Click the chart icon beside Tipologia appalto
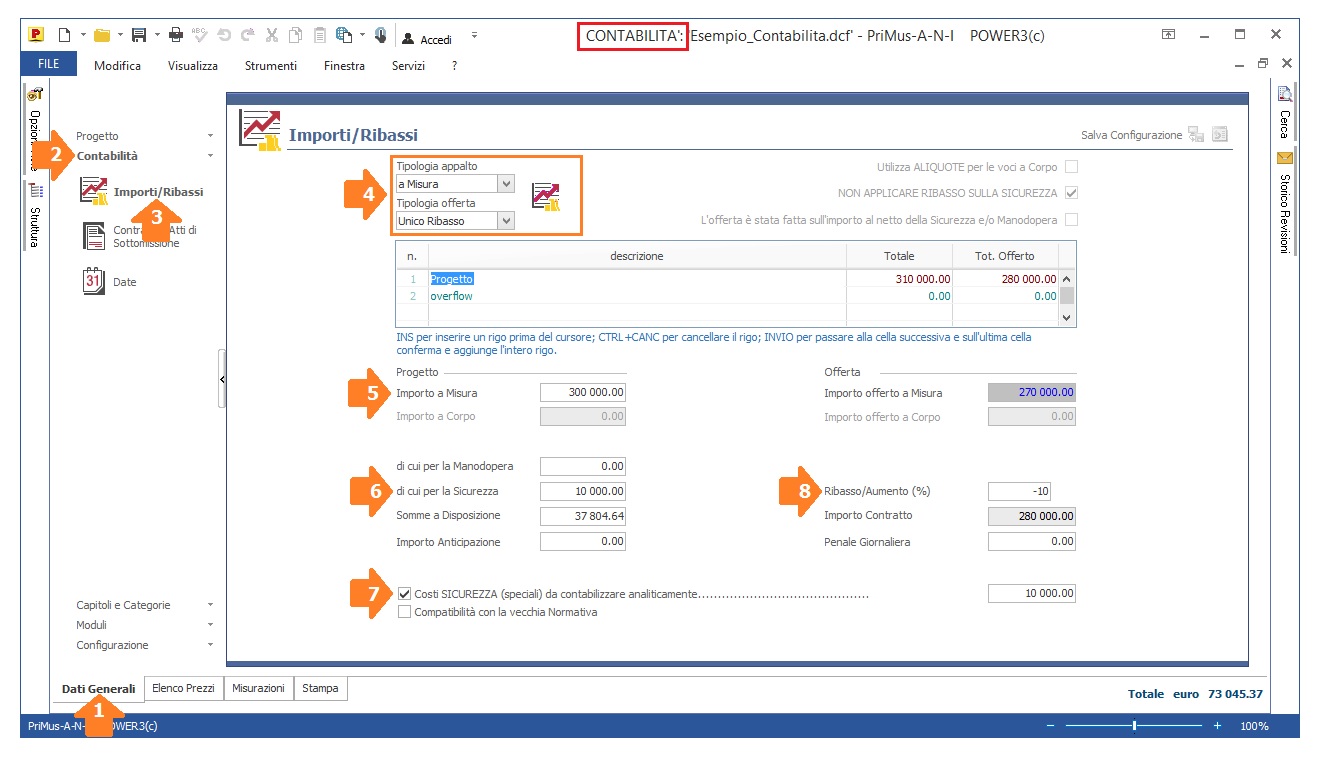This screenshot has height=758, width=1322. pyautogui.click(x=546, y=196)
